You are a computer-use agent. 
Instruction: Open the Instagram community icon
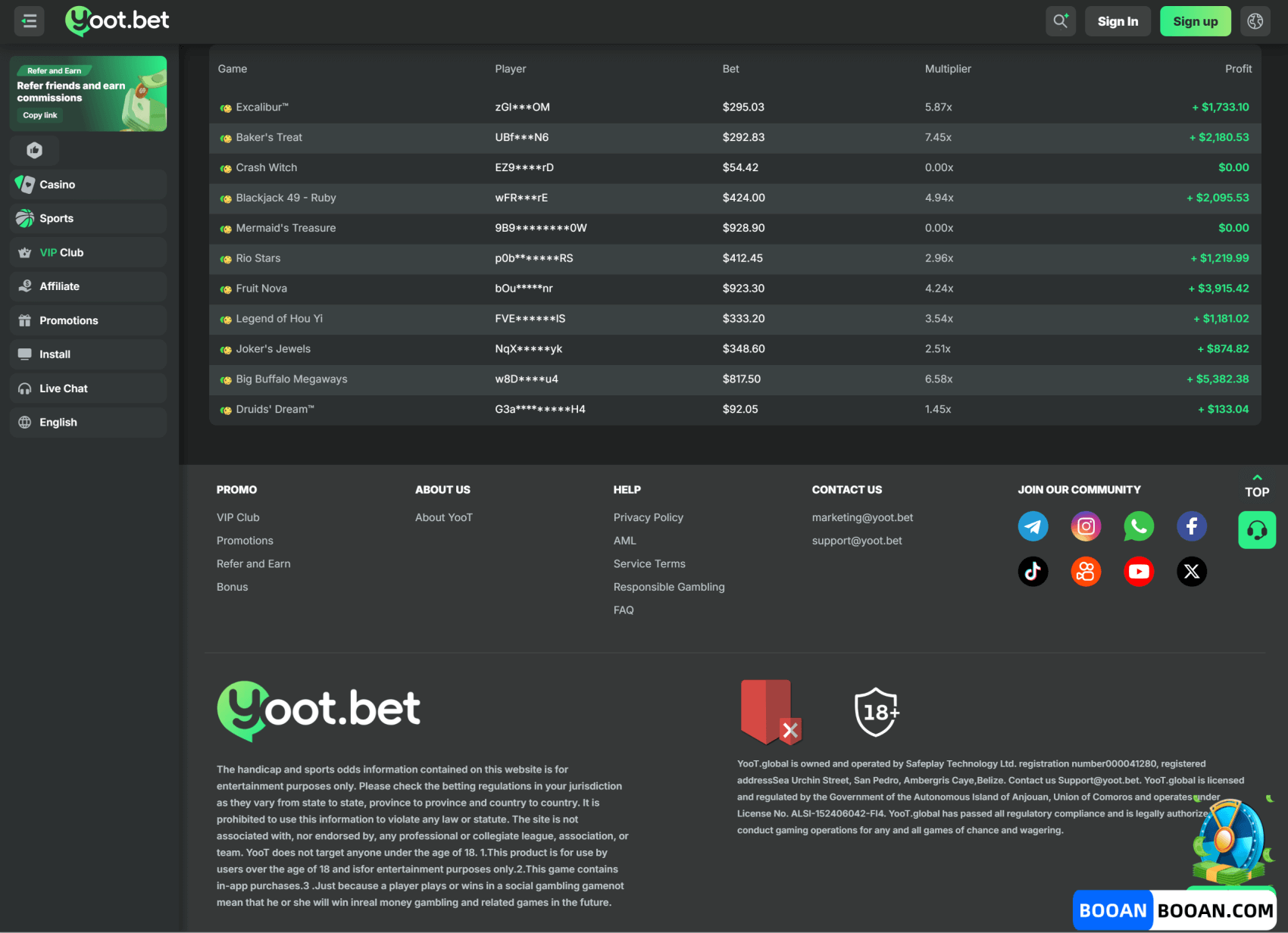click(x=1086, y=526)
